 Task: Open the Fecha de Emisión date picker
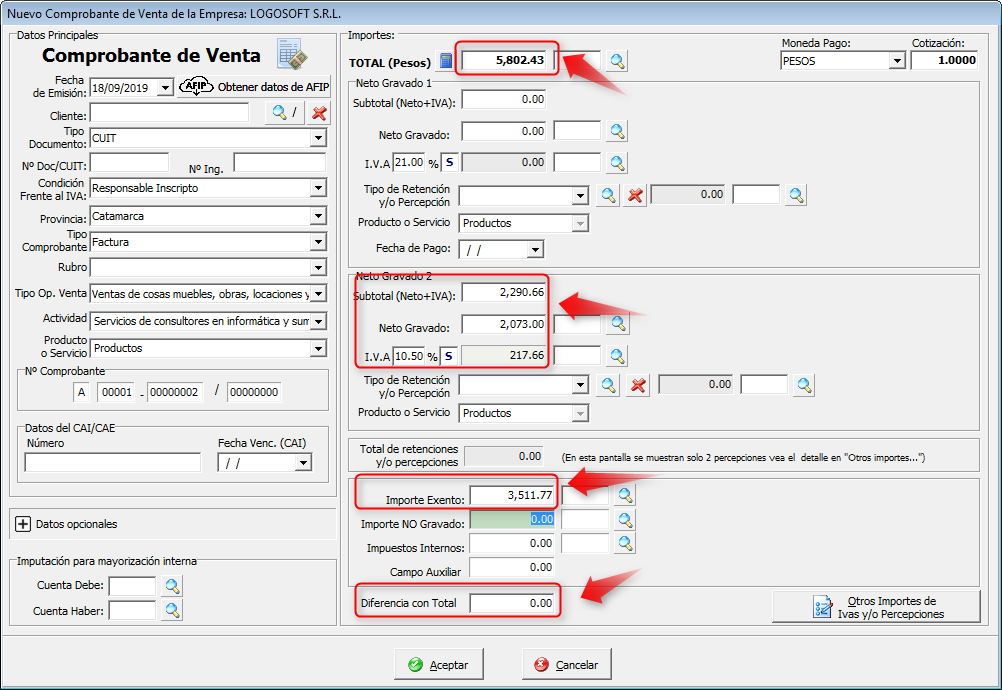(165, 88)
